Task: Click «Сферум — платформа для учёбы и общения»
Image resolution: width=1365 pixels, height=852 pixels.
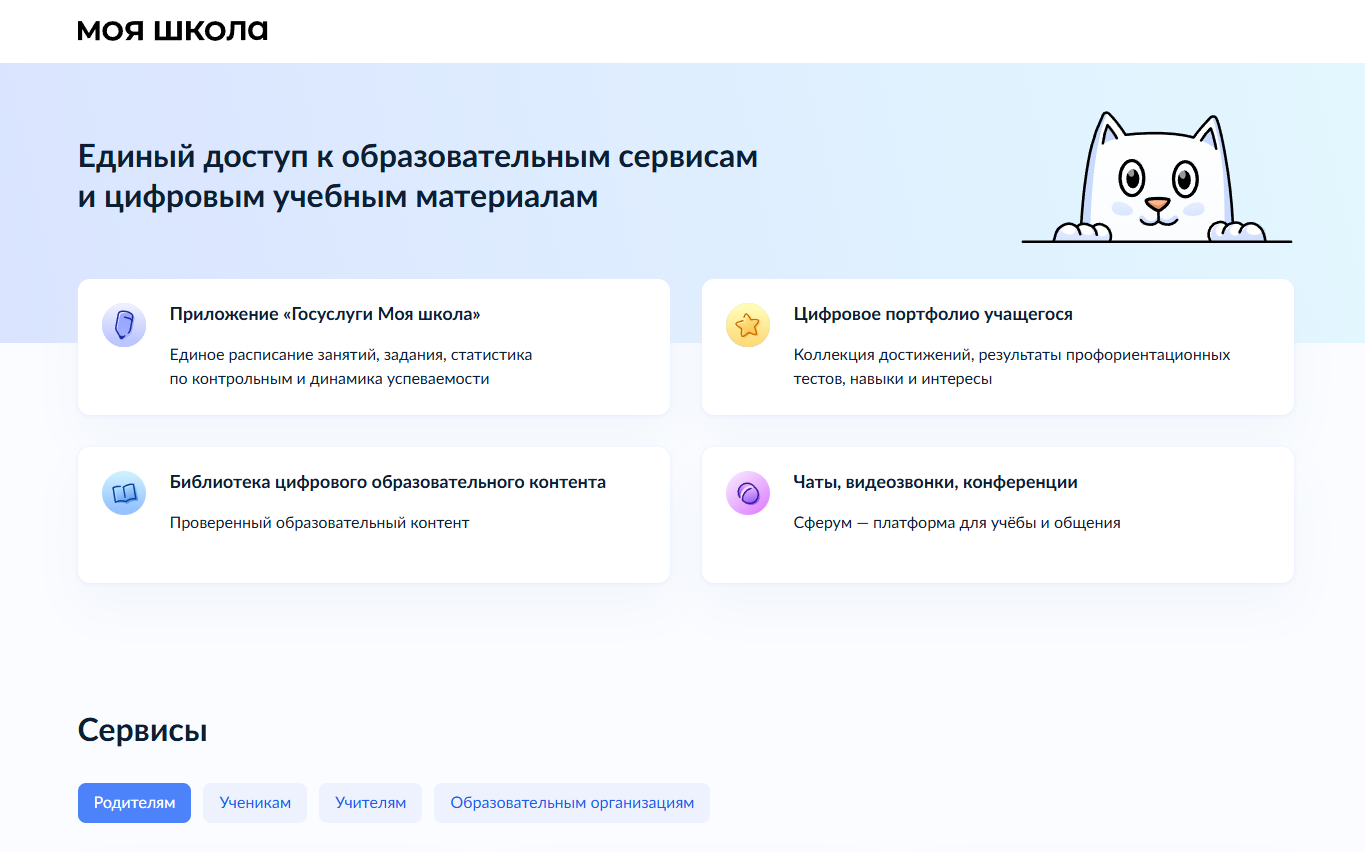Action: pyautogui.click(x=957, y=523)
